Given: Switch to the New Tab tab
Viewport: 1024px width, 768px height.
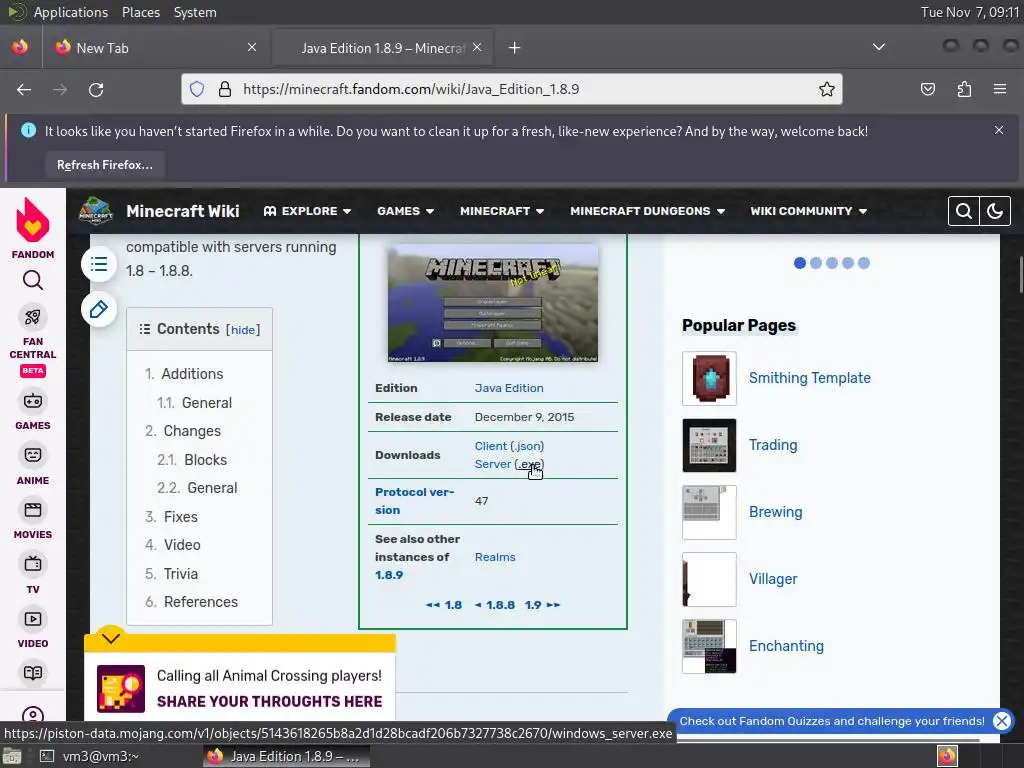Looking at the screenshot, I should pyautogui.click(x=155, y=48).
